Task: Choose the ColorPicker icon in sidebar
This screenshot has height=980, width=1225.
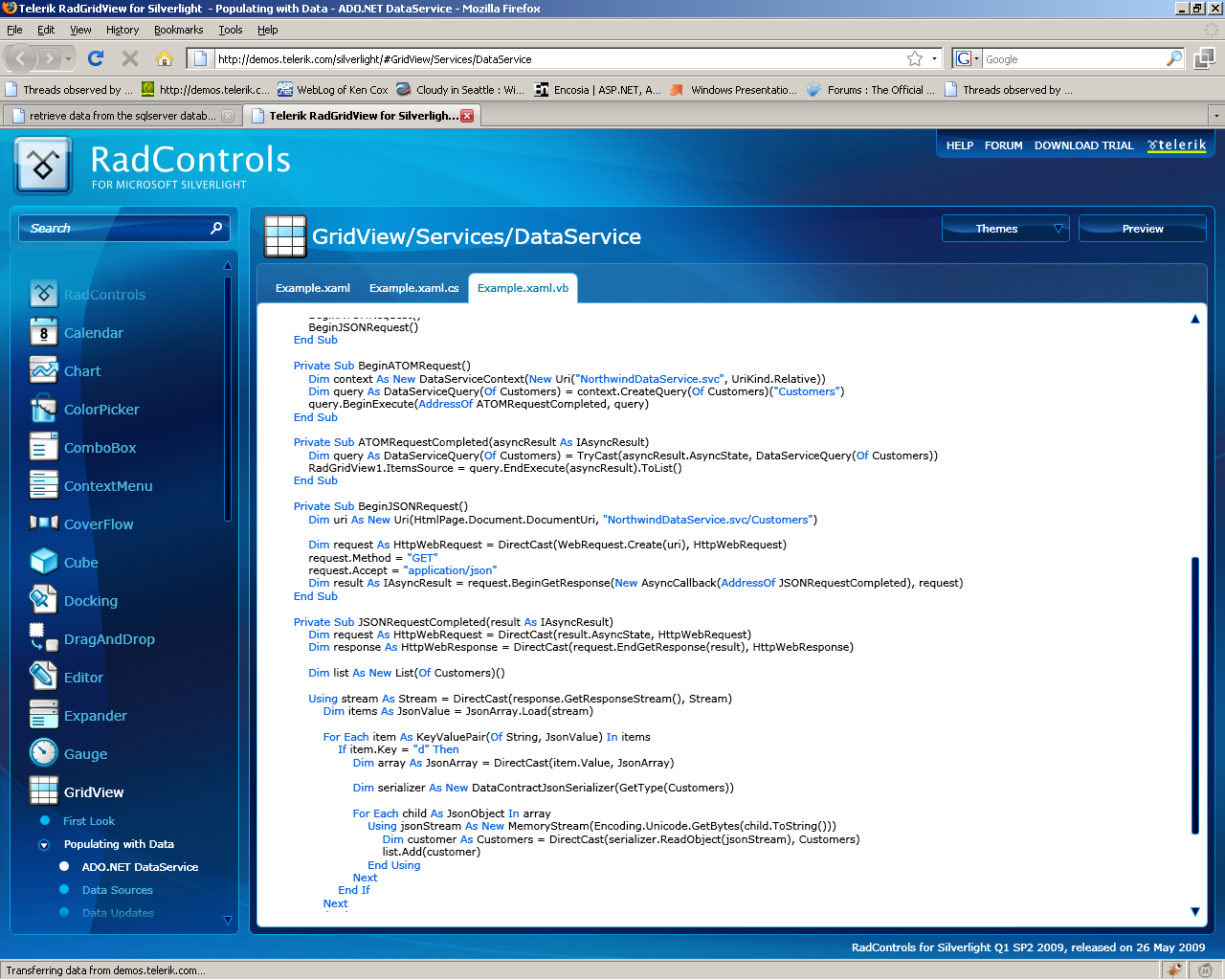Action: click(43, 409)
